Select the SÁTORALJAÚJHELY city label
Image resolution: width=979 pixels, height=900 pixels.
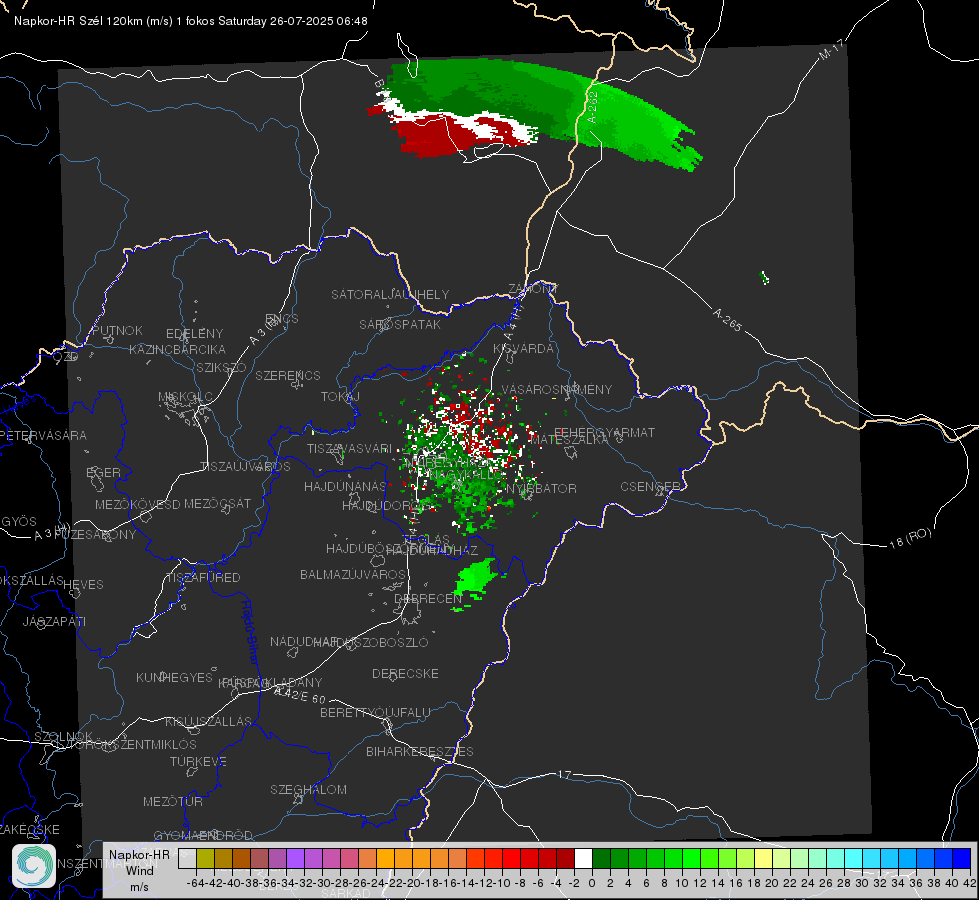point(390,294)
